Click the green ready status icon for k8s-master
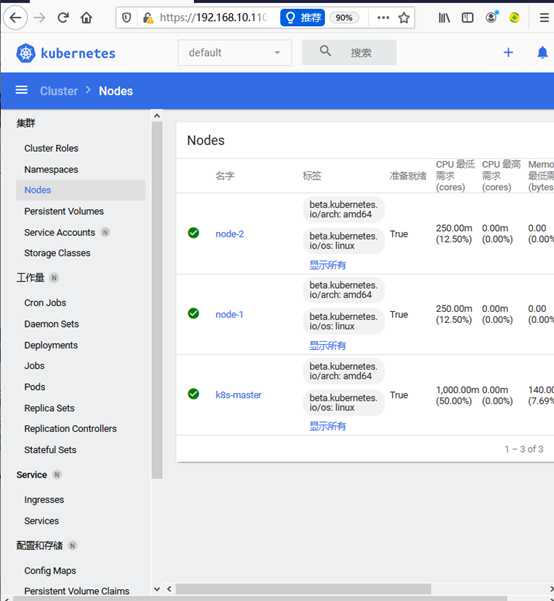The height and width of the screenshot is (601, 554). pos(194,394)
